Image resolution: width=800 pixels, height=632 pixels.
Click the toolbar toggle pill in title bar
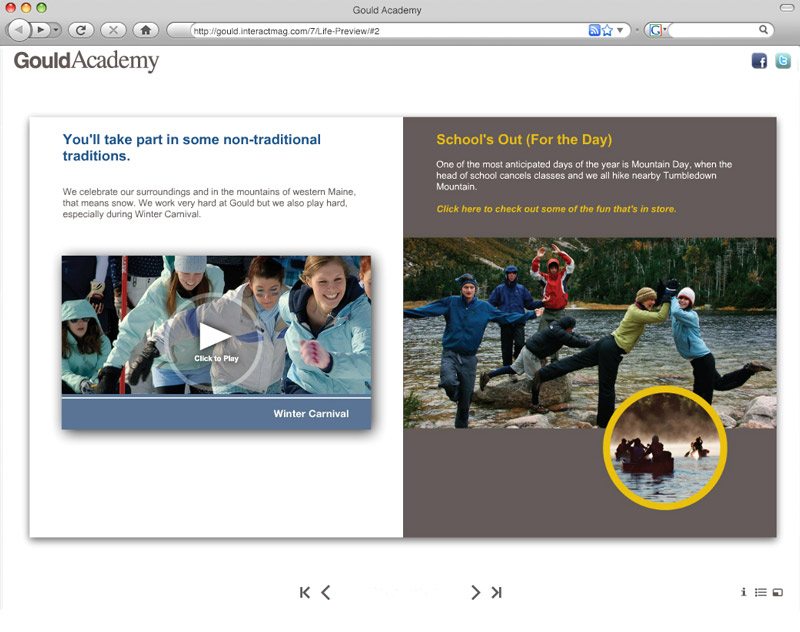(x=787, y=8)
